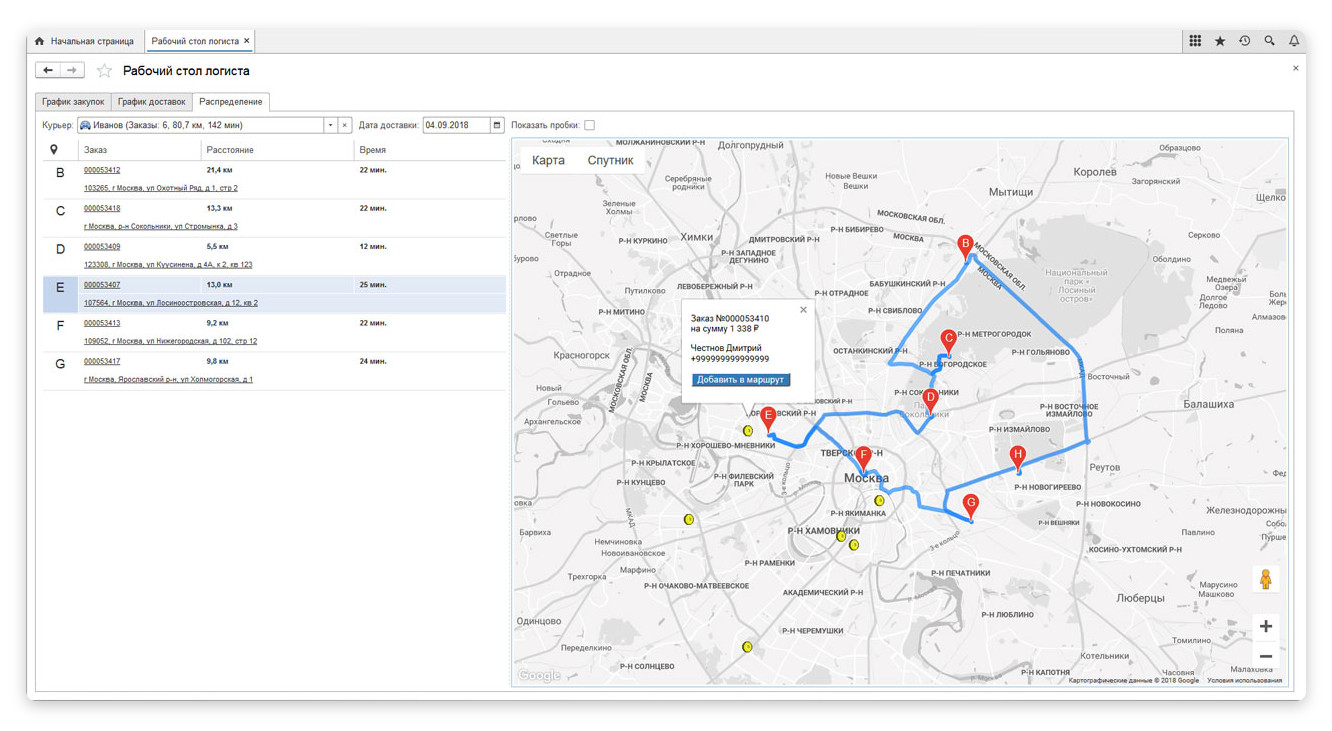Open the functions grid menu icon
1332x731 pixels.
coord(1195,41)
